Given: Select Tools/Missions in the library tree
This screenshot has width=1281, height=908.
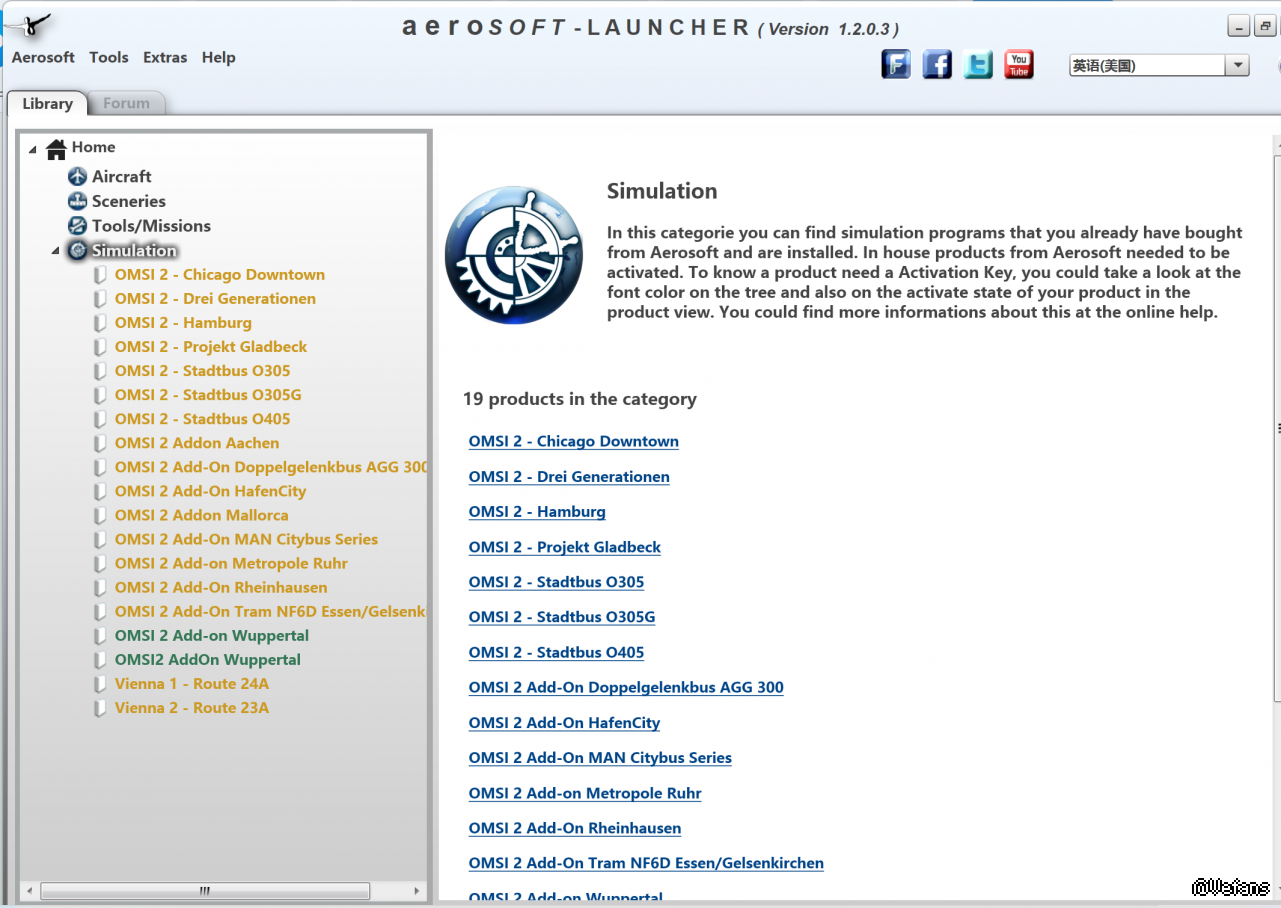Looking at the screenshot, I should pos(151,226).
